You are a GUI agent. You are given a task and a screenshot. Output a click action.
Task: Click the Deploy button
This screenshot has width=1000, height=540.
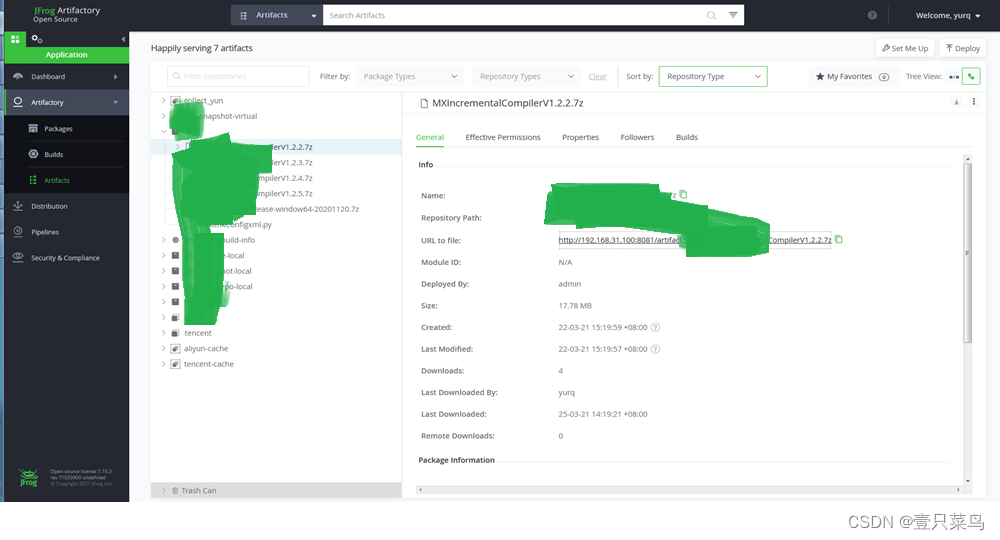coord(962,48)
